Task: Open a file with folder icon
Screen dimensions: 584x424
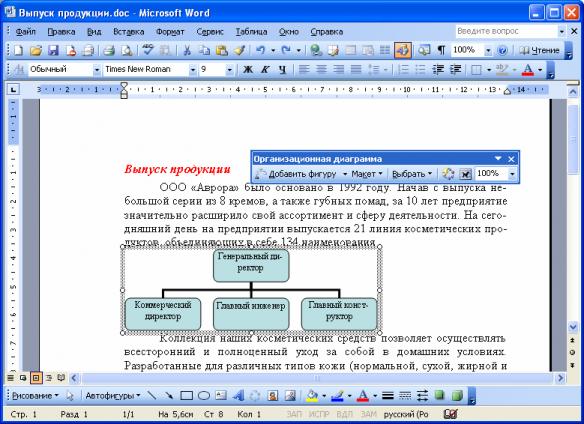Action: (x=36, y=50)
